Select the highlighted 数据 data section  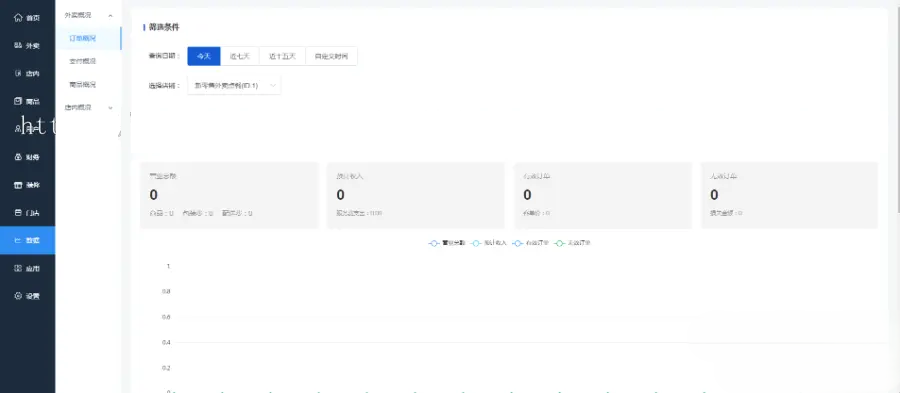(28, 240)
